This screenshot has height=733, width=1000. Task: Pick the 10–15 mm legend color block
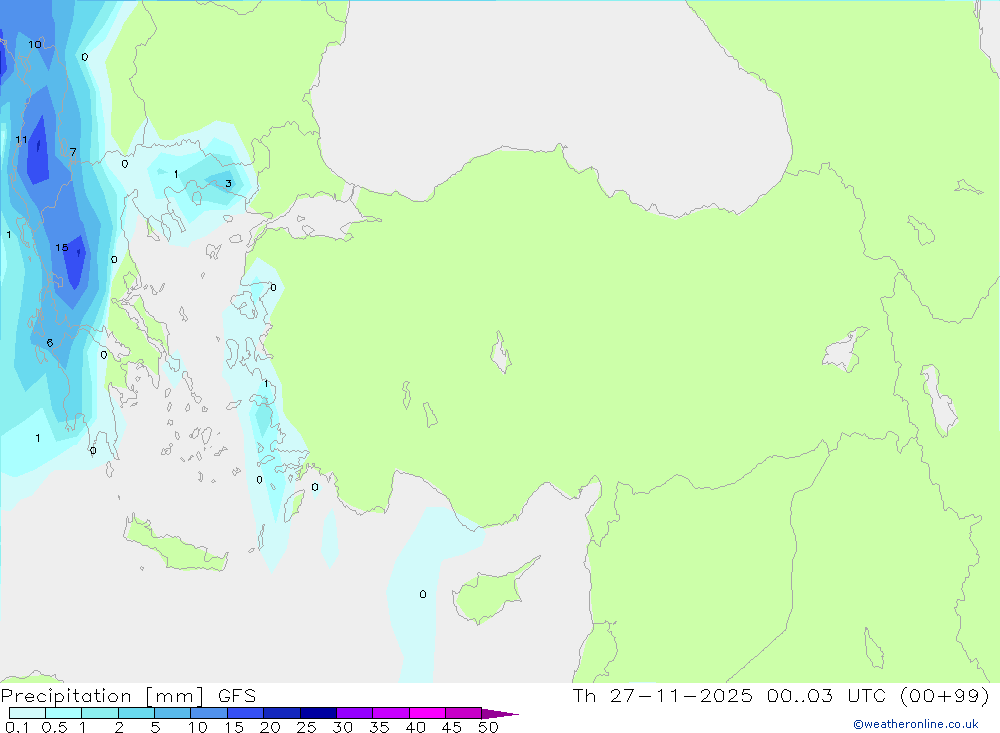click(209, 713)
